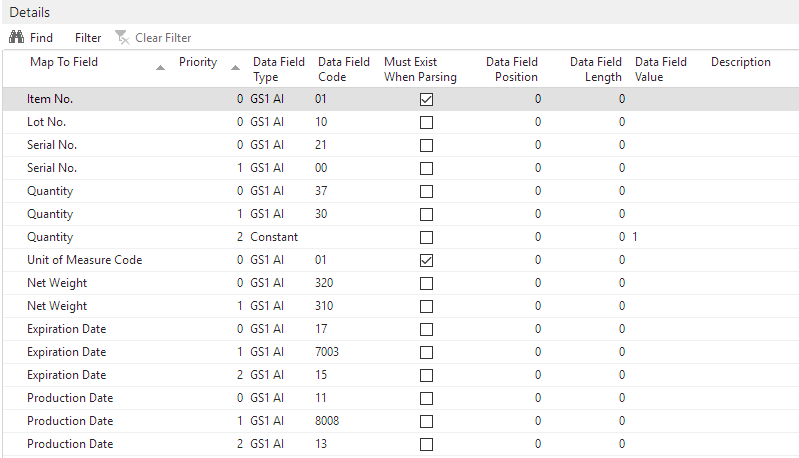Click the Data Field Code column header
The height and width of the screenshot is (458, 799).
point(343,69)
